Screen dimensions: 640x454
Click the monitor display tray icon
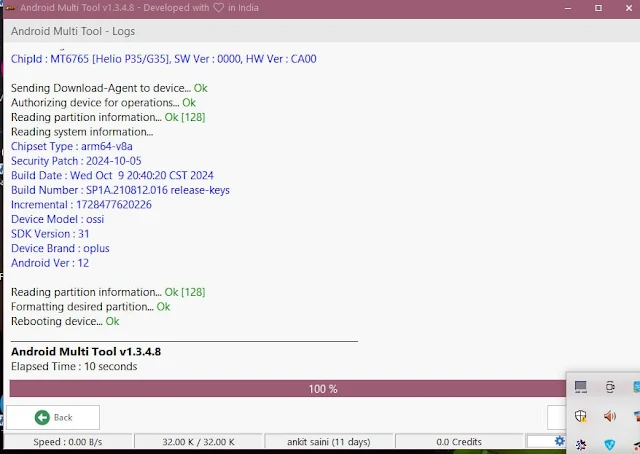(x=581, y=387)
